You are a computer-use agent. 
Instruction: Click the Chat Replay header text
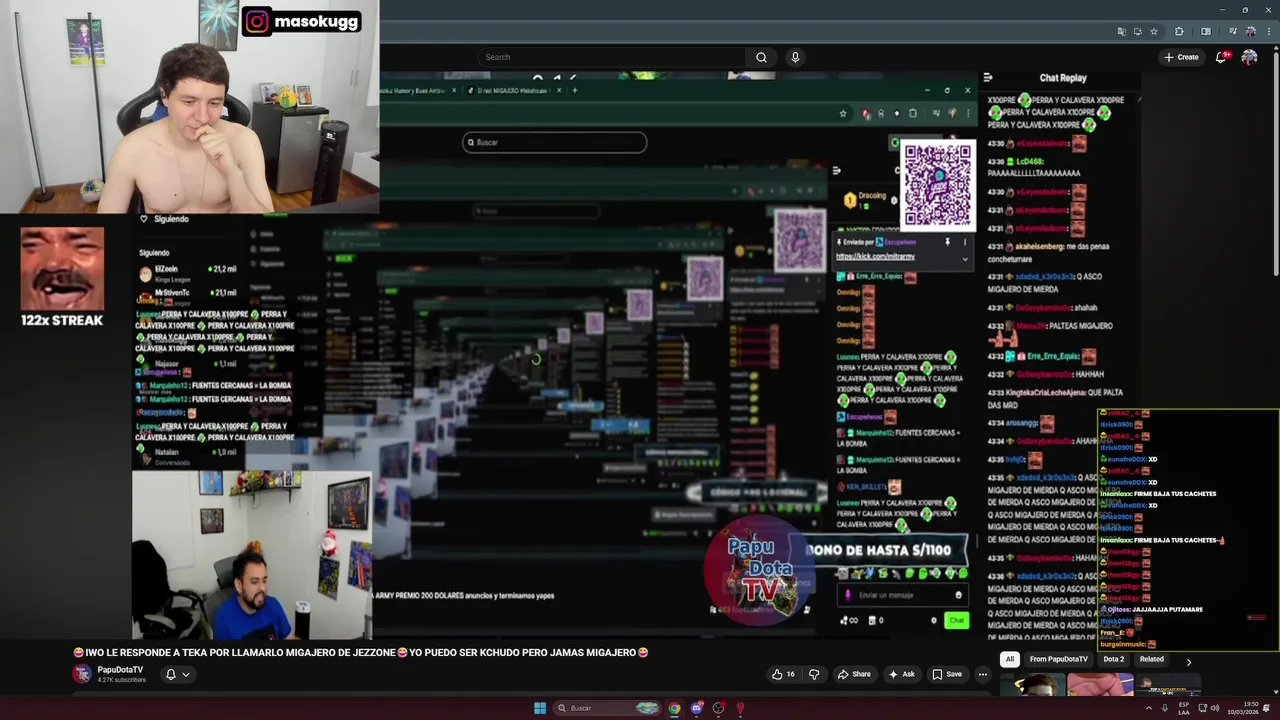coord(1063,77)
